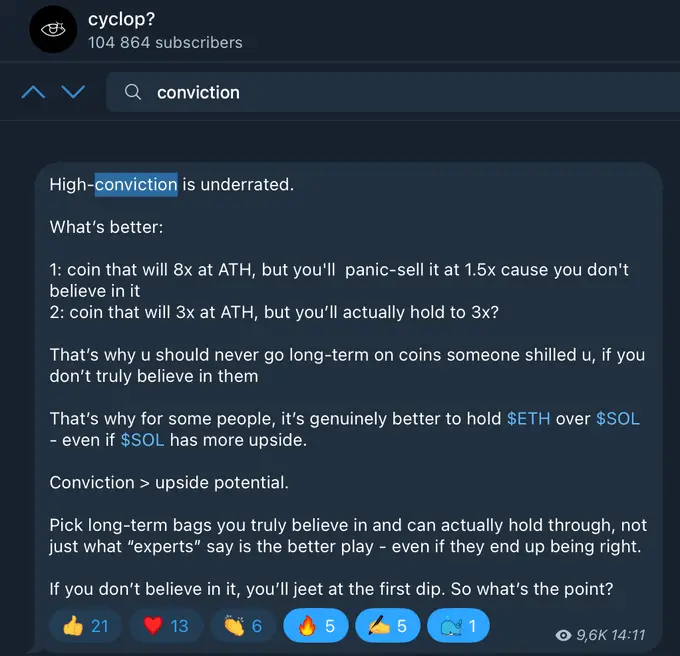This screenshot has height=656, width=680.
Task: Toggle the fire reaction
Action: [315, 626]
